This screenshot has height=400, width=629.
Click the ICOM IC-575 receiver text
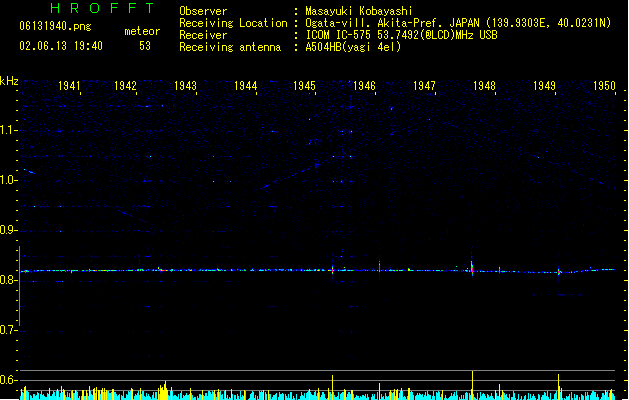coord(401,35)
